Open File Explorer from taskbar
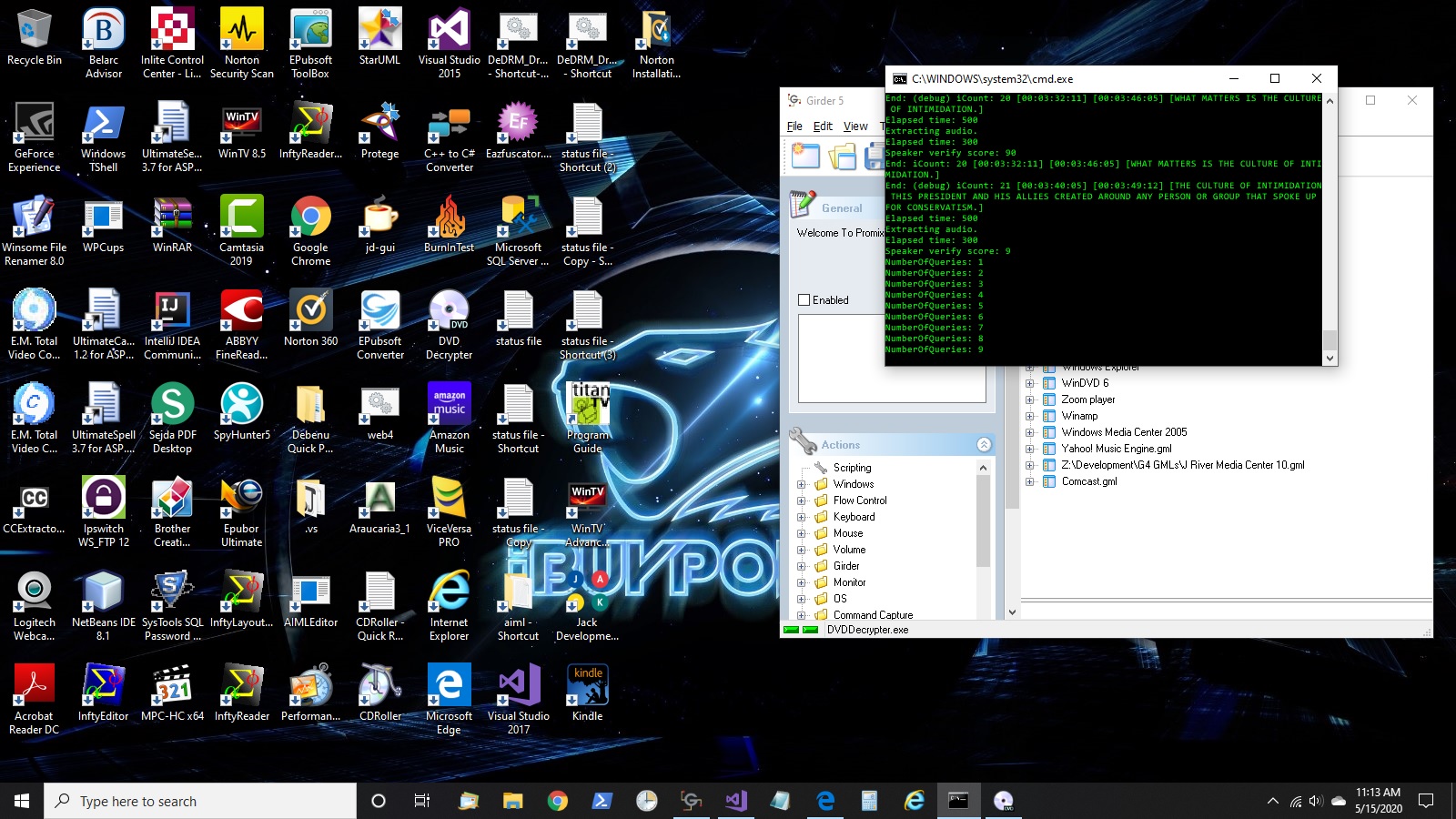The image size is (1456, 819). click(x=513, y=801)
